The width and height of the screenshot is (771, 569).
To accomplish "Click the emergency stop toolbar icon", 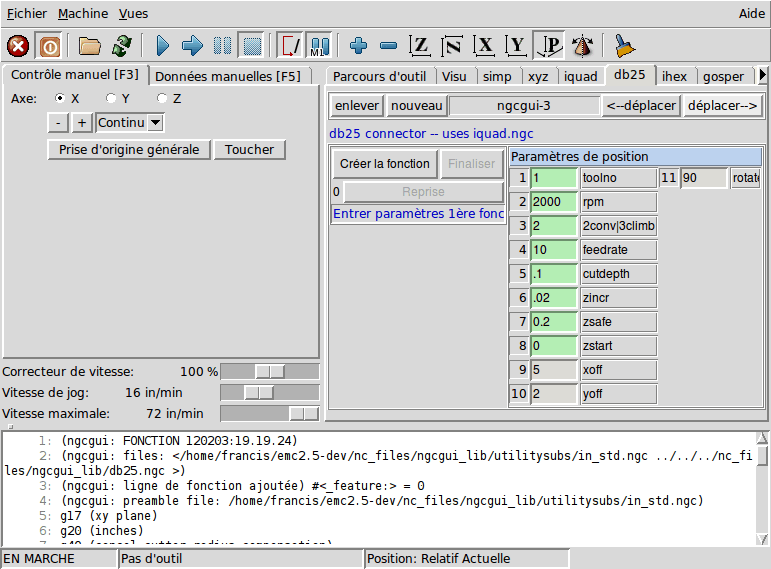I will (18, 46).
